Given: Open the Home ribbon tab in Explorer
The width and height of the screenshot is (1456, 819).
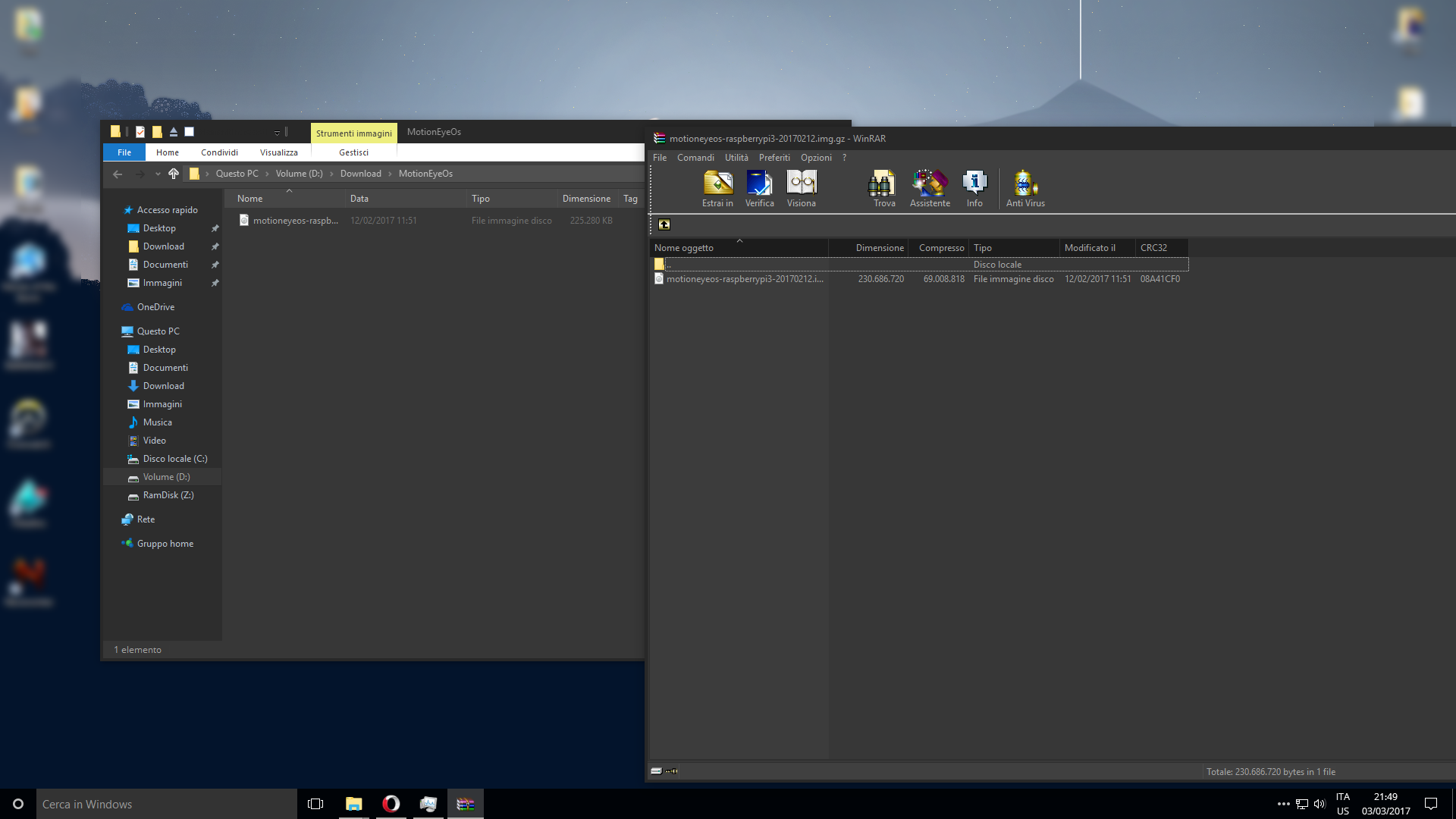Looking at the screenshot, I should (168, 152).
